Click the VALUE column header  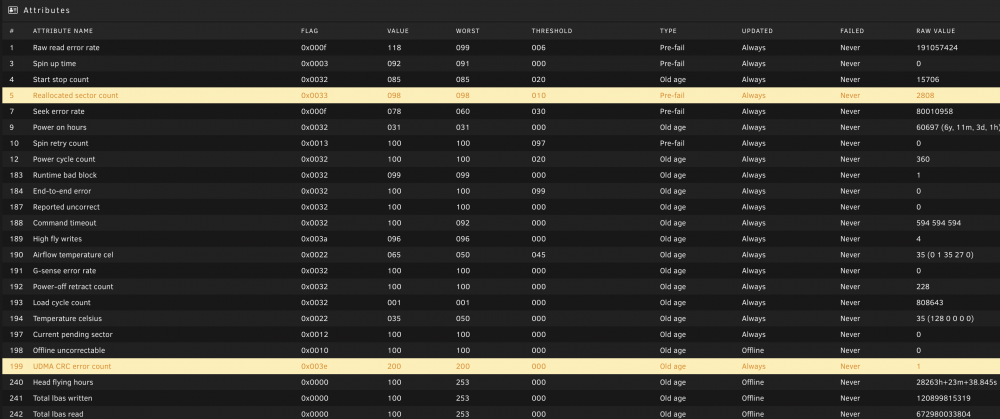[x=398, y=31]
